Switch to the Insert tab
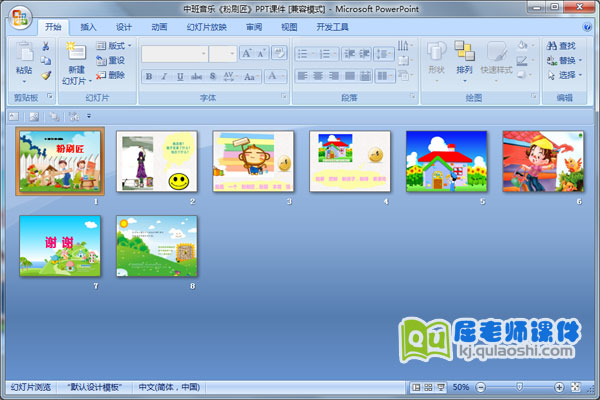The image size is (600, 400). pos(88,27)
